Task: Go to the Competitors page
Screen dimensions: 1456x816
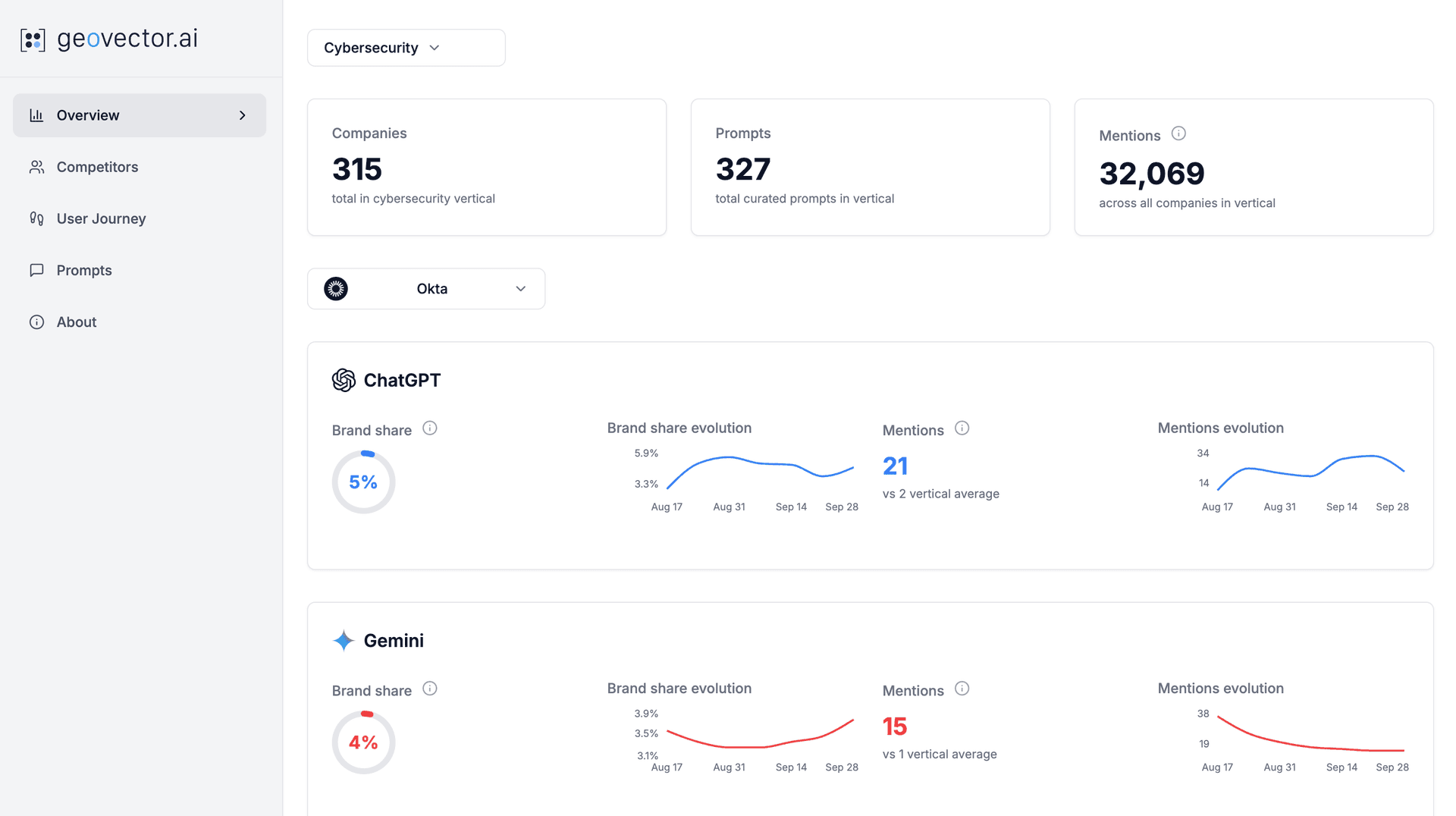Action: (97, 167)
